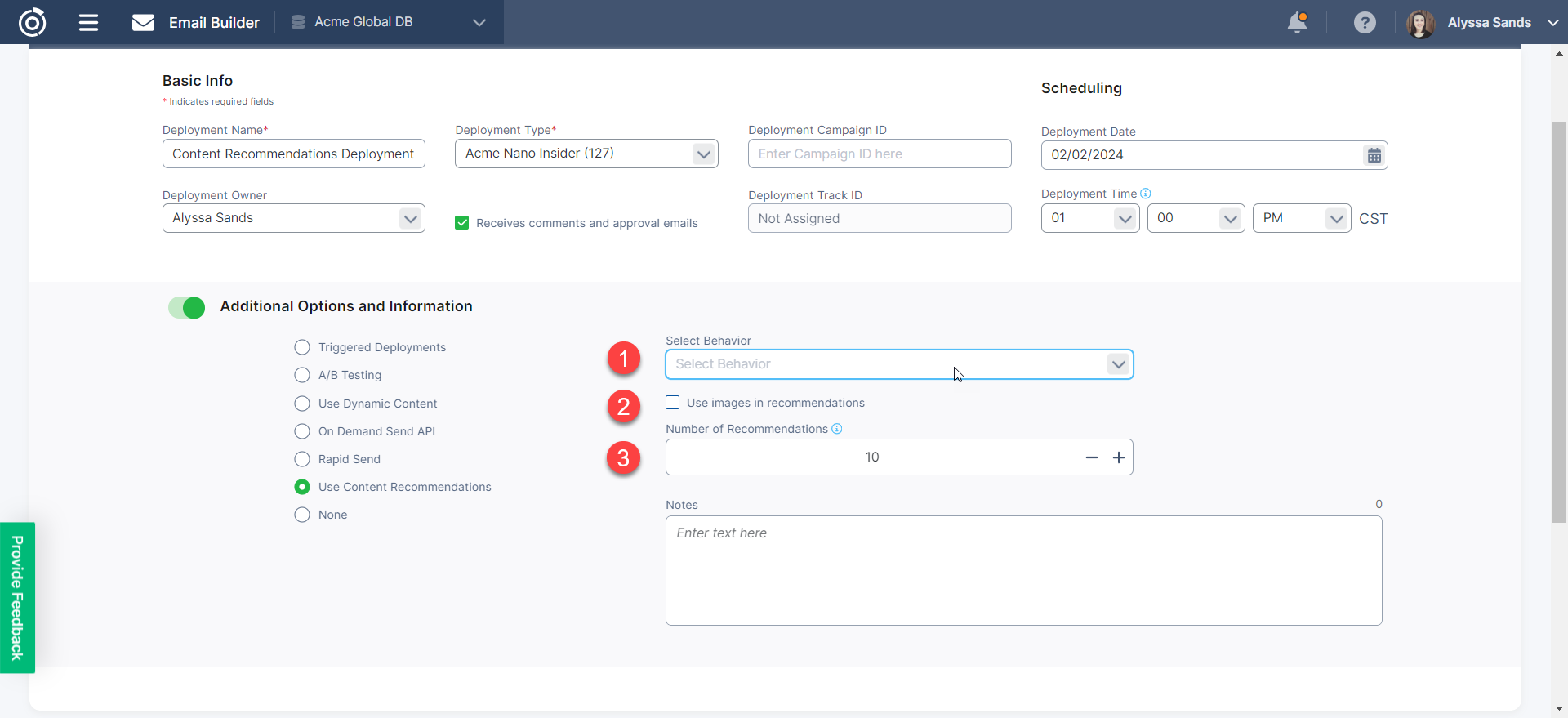1568x718 pixels.
Task: Decrease number of recommendations with minus
Action: (1091, 457)
